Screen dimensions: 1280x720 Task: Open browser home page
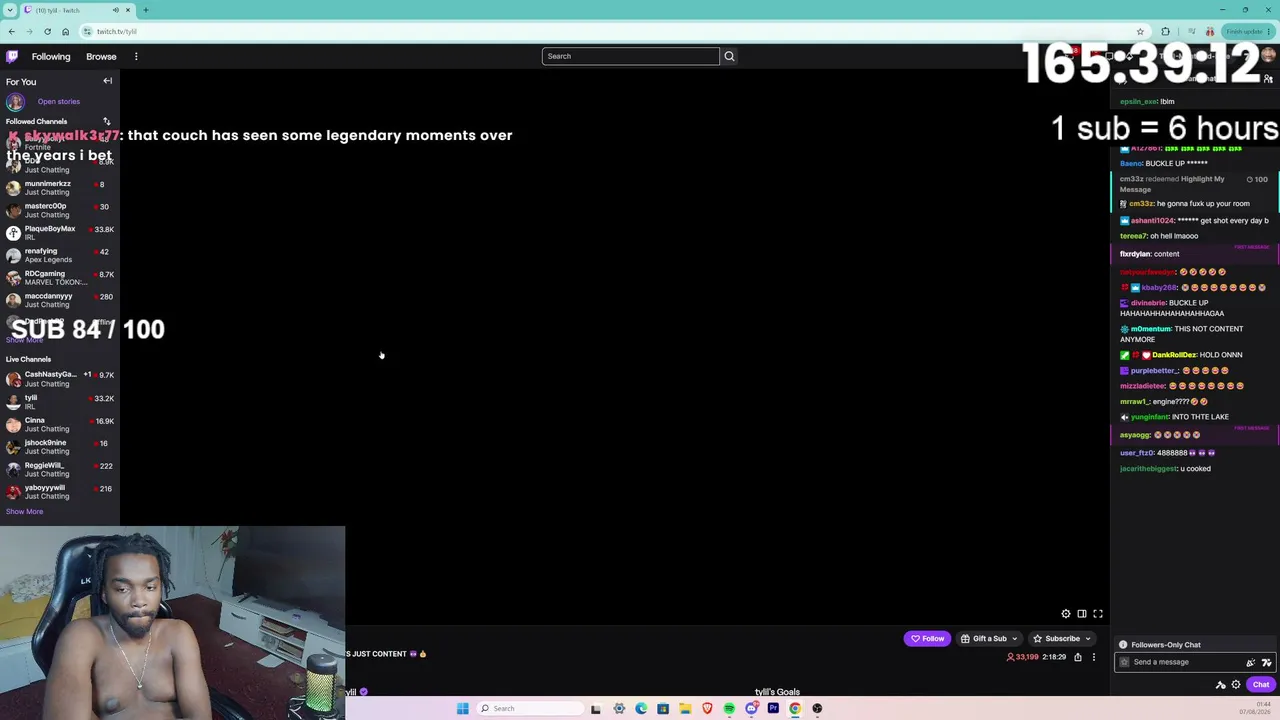tap(65, 31)
